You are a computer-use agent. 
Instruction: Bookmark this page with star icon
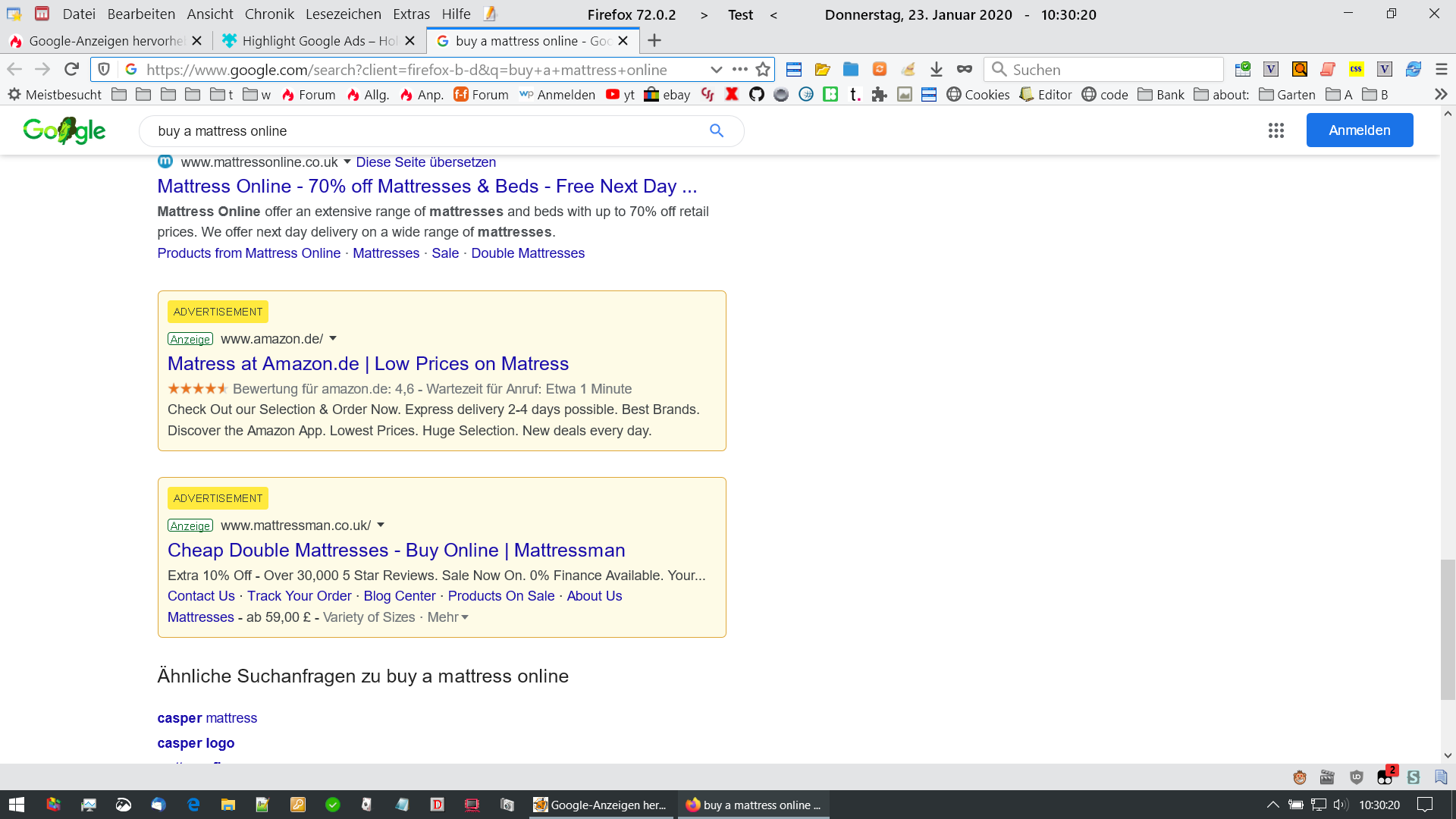click(763, 69)
